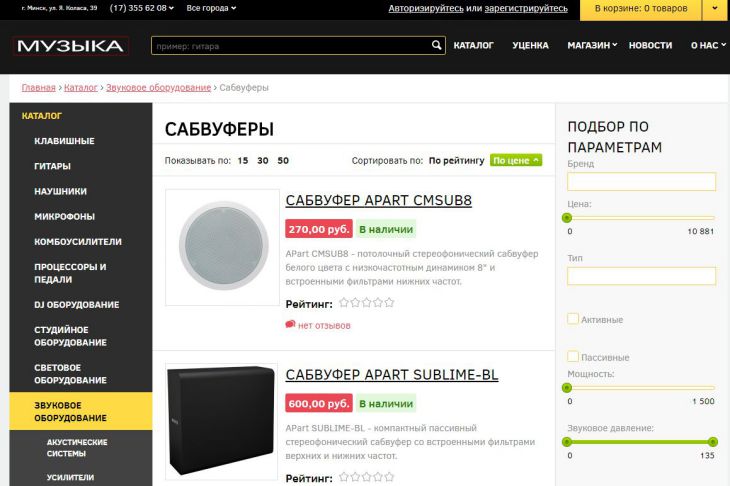The height and width of the screenshot is (486, 730).
Task: Open the УЦЕНКА menu item
Action: click(530, 45)
